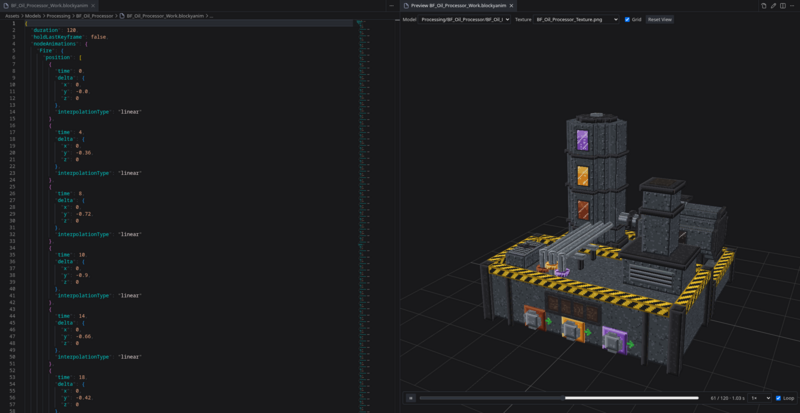Toggle the Loop checkbox
800x413 pixels.
[778, 398]
